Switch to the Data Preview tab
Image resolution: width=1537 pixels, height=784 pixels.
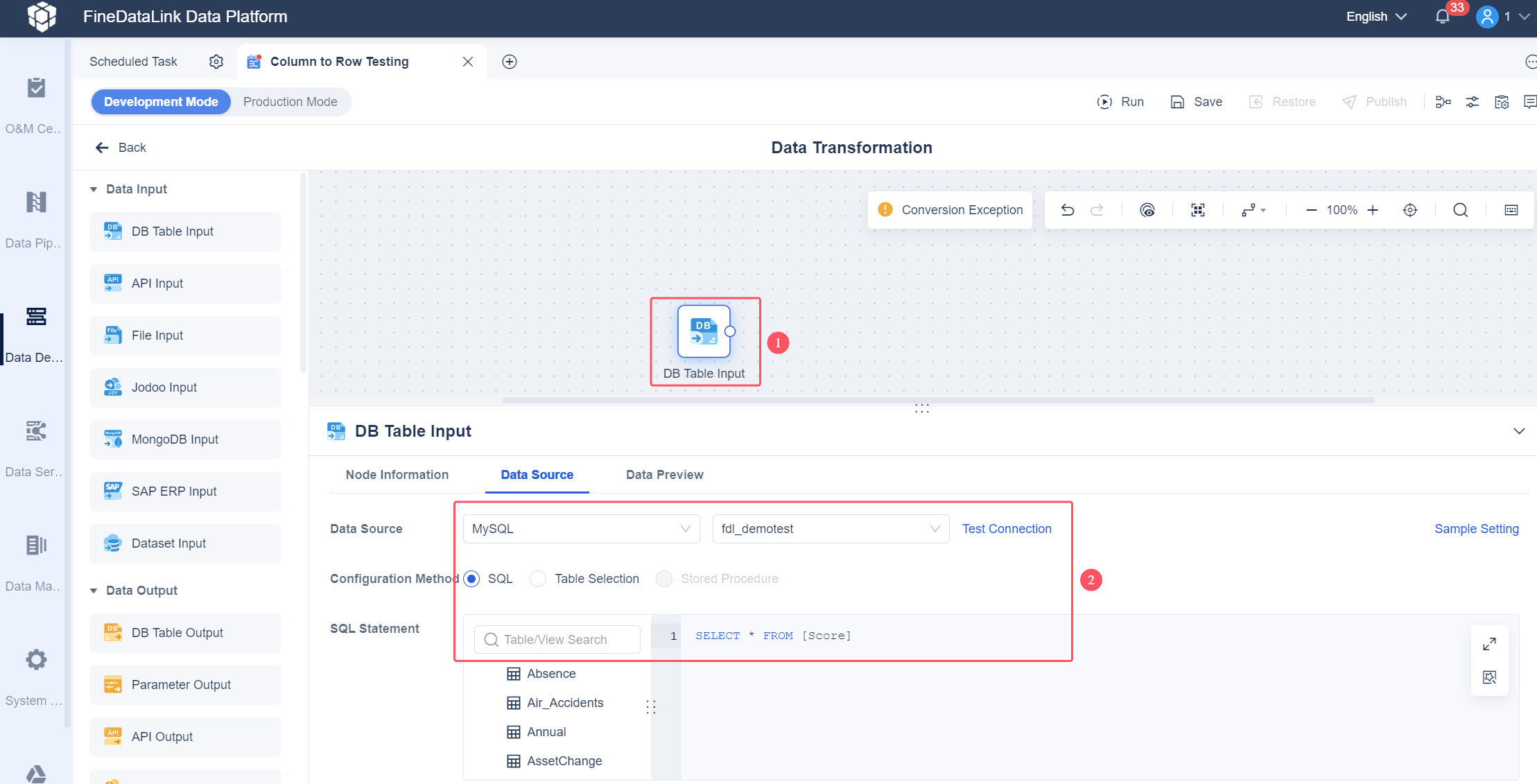pos(663,475)
